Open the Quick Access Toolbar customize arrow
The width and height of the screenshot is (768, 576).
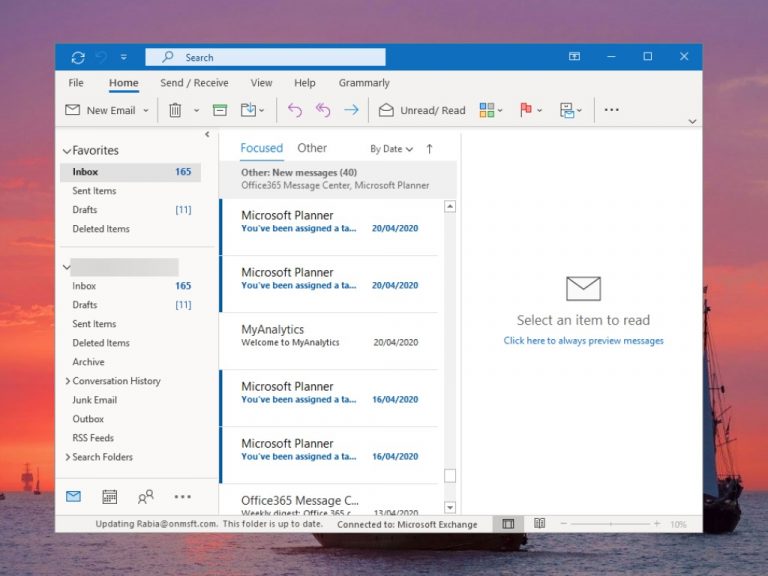[124, 57]
